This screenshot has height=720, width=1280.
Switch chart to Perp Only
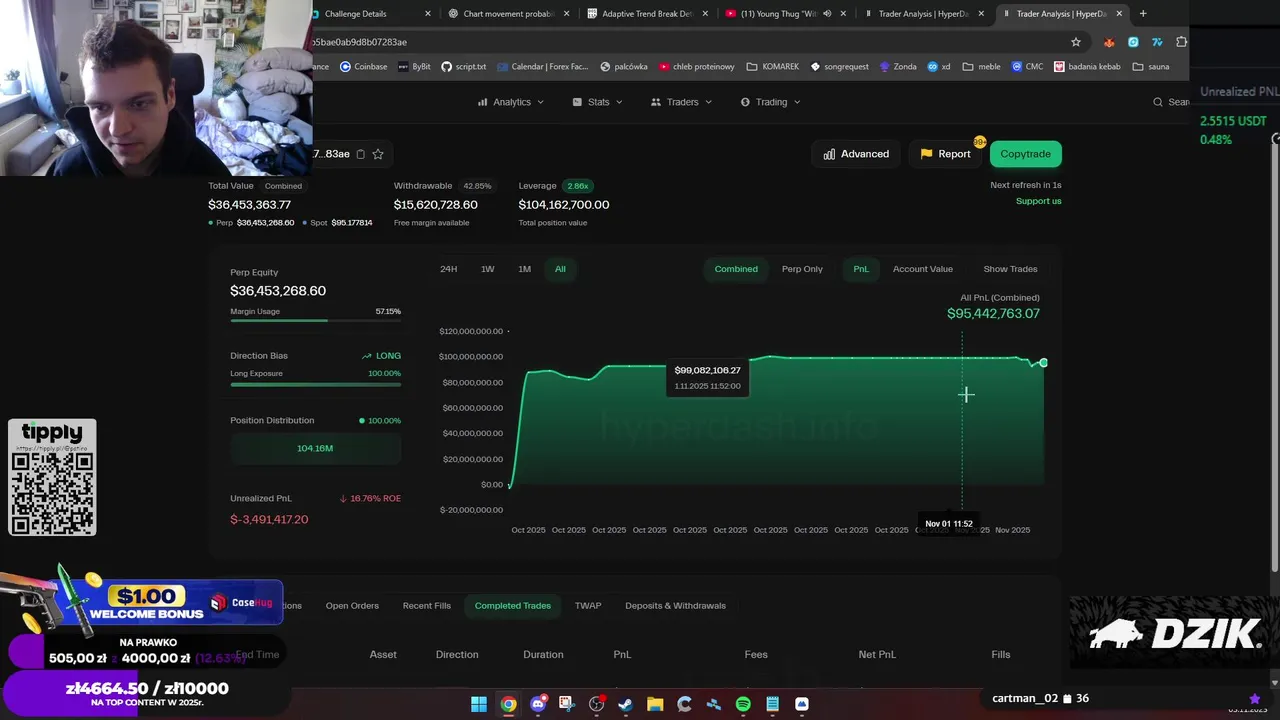(802, 269)
